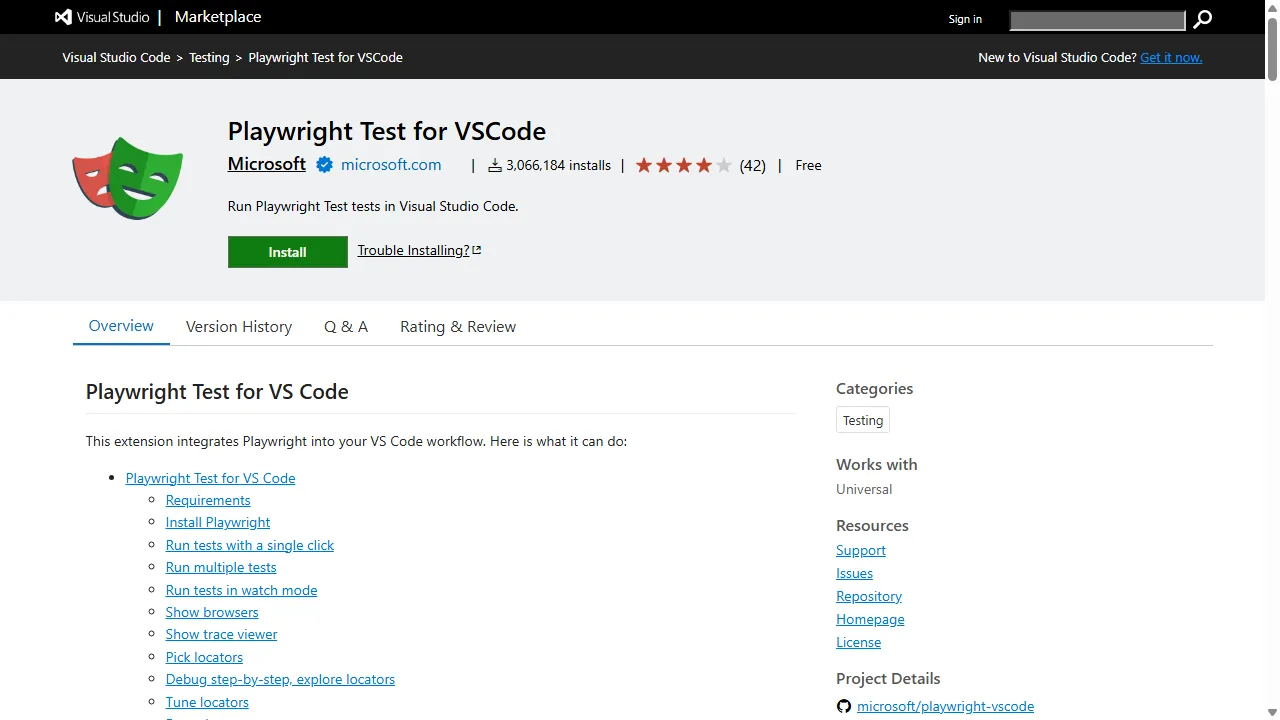Open the Trouble Installing? link
This screenshot has height=720, width=1280.
tap(413, 250)
